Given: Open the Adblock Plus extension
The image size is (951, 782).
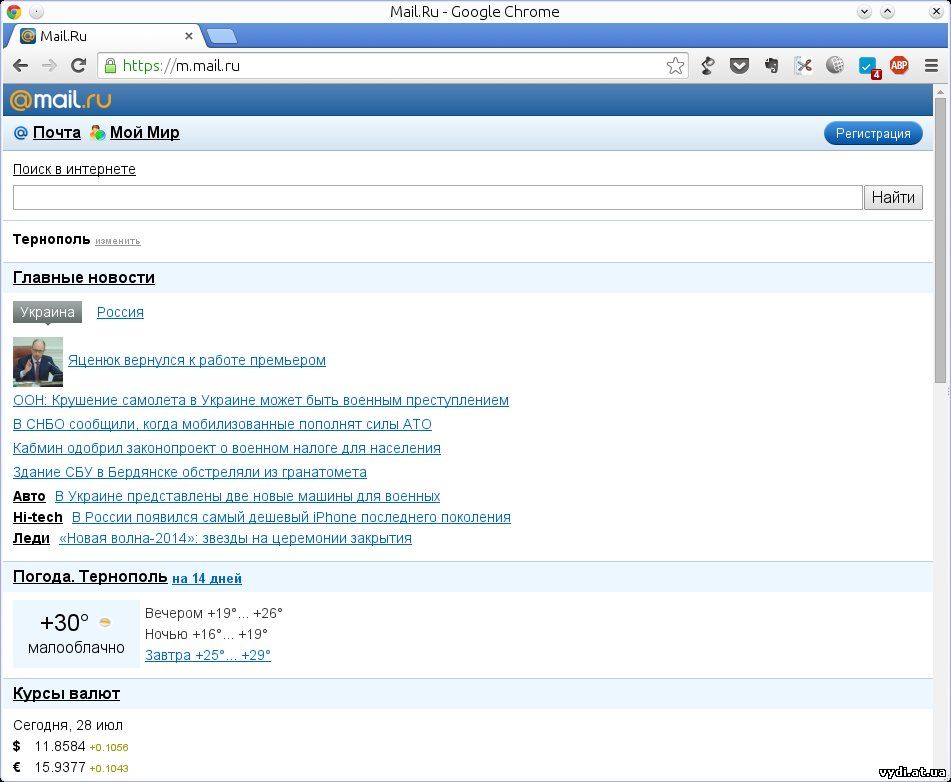Looking at the screenshot, I should [x=899, y=65].
